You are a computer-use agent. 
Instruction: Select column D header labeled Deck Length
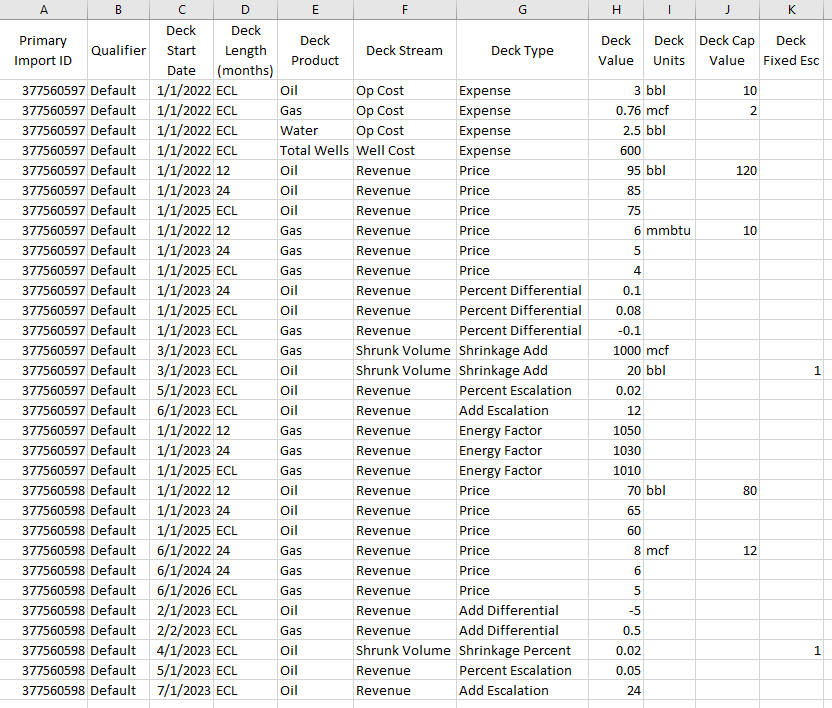tap(245, 9)
